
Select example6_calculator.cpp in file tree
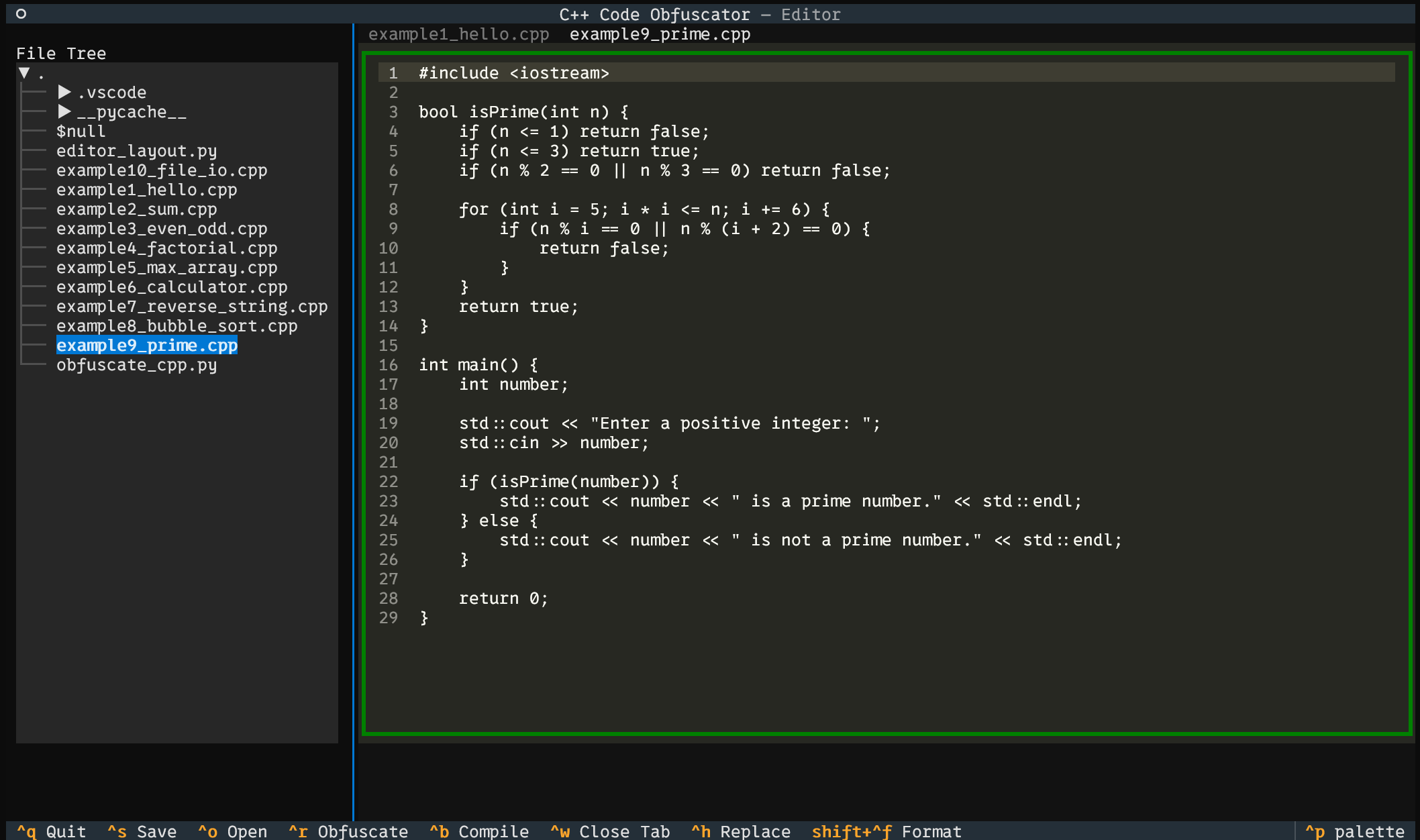point(172,287)
